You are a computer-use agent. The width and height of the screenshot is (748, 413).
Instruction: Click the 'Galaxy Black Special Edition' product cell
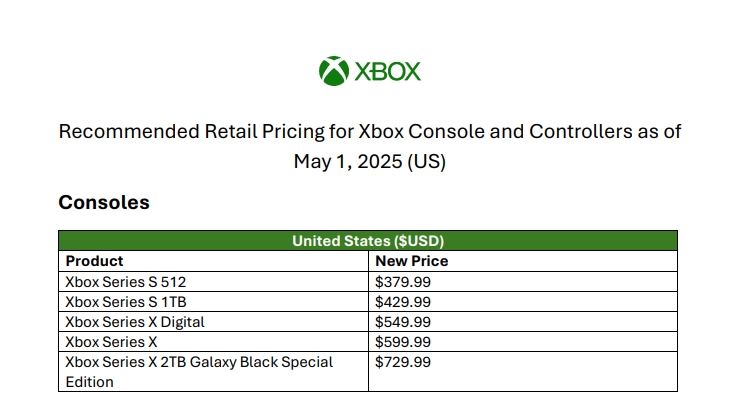click(199, 371)
